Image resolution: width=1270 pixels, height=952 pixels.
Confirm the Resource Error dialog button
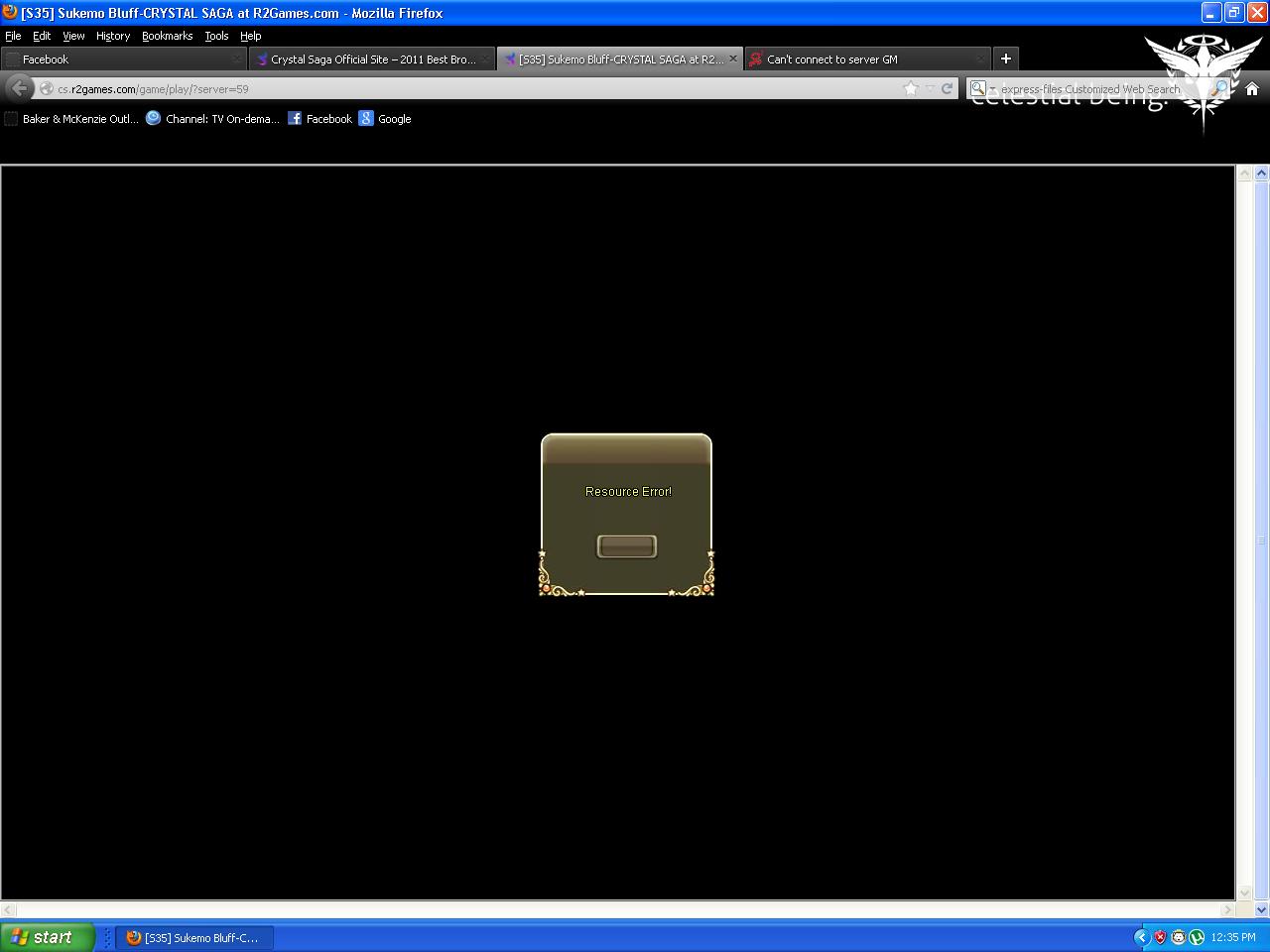[626, 546]
